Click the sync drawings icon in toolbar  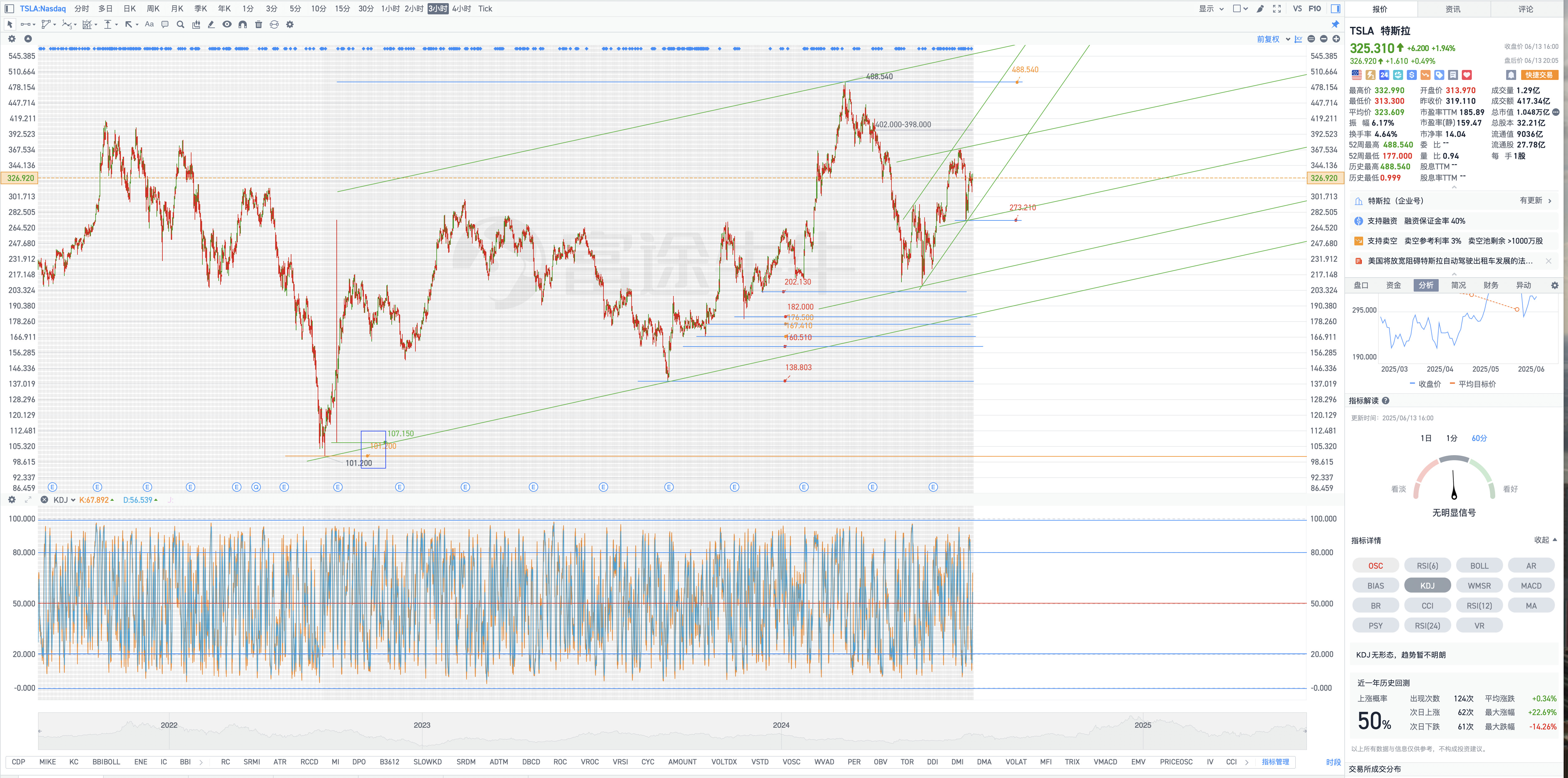275,24
